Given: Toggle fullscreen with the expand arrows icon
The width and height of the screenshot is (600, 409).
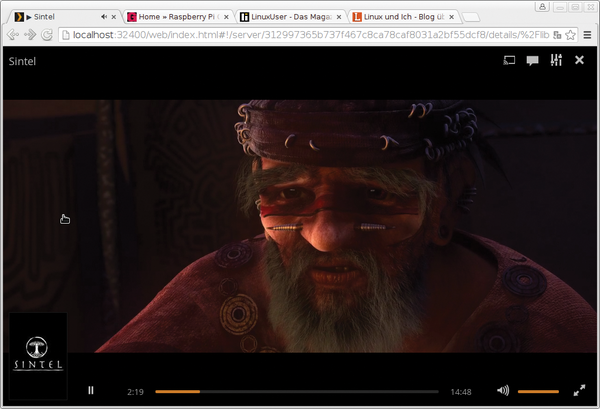Looking at the screenshot, I should click(579, 390).
